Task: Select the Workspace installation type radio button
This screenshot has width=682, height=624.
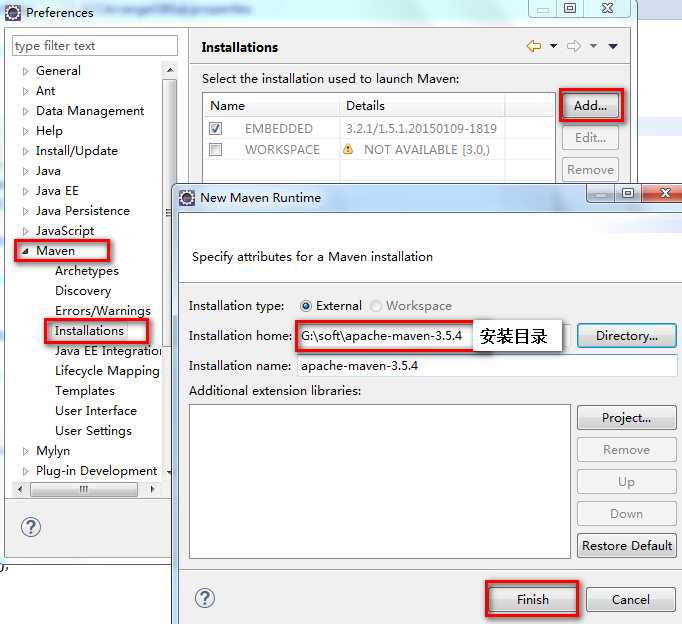Action: (376, 306)
